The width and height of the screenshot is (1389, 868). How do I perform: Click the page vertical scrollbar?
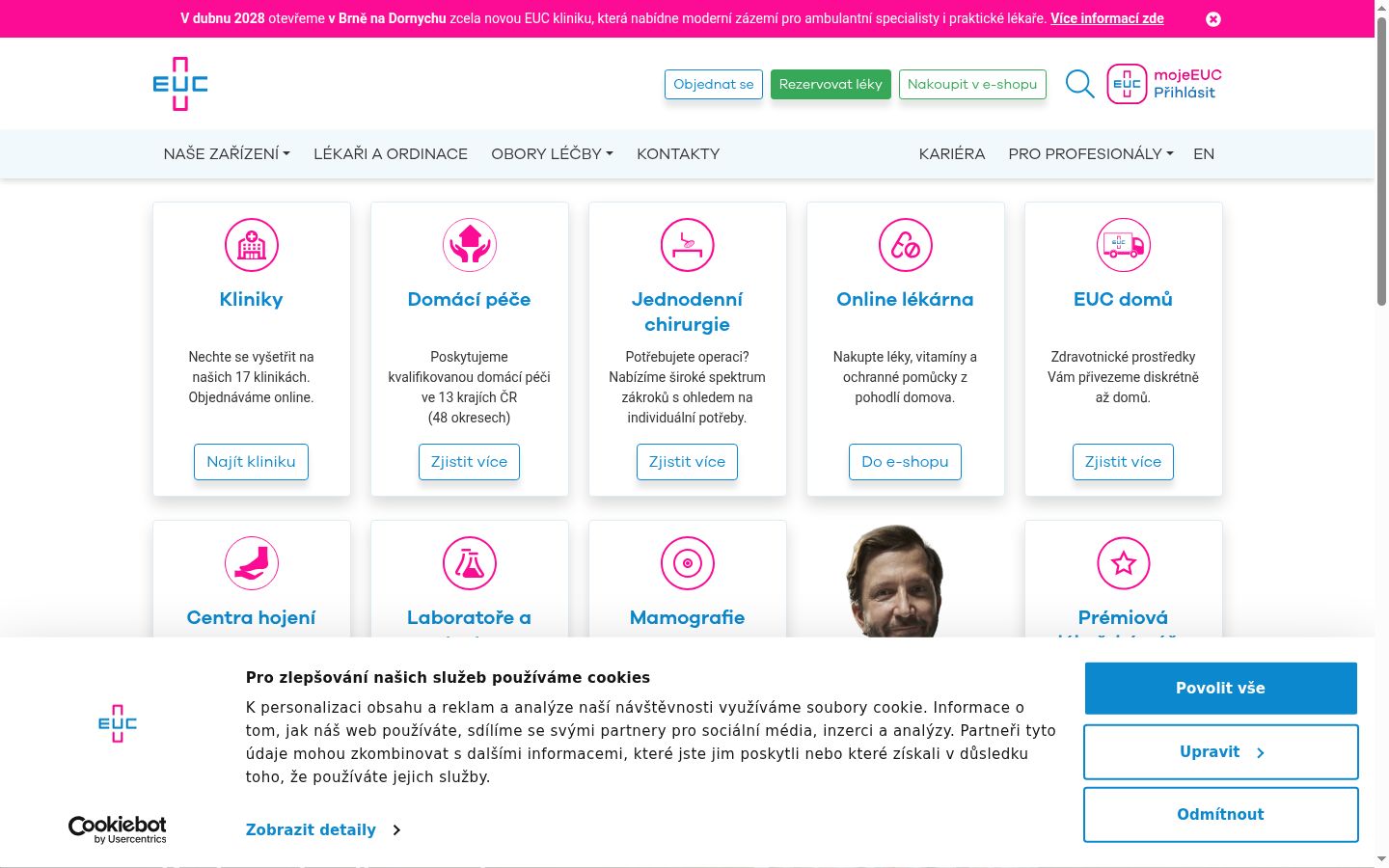pyautogui.click(x=1381, y=164)
